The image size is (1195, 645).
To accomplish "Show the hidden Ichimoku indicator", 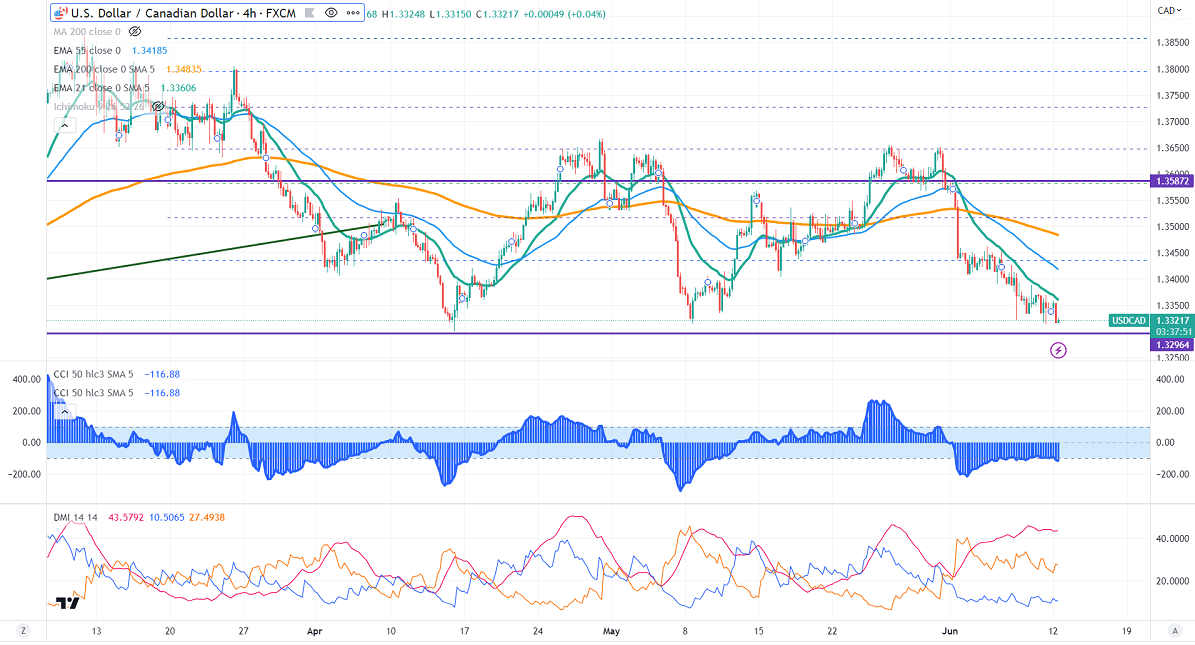I will point(158,106).
